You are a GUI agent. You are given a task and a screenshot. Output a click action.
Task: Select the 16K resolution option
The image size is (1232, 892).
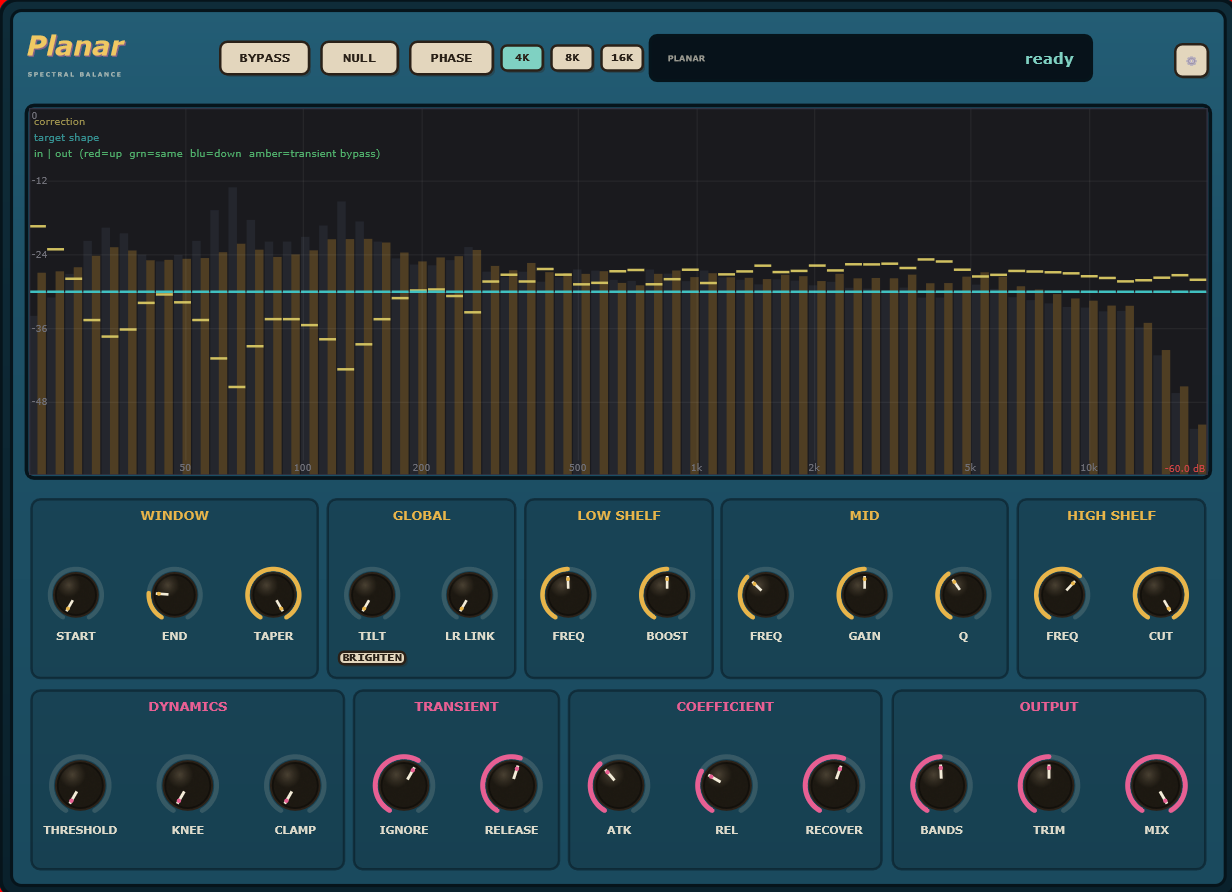pos(622,58)
